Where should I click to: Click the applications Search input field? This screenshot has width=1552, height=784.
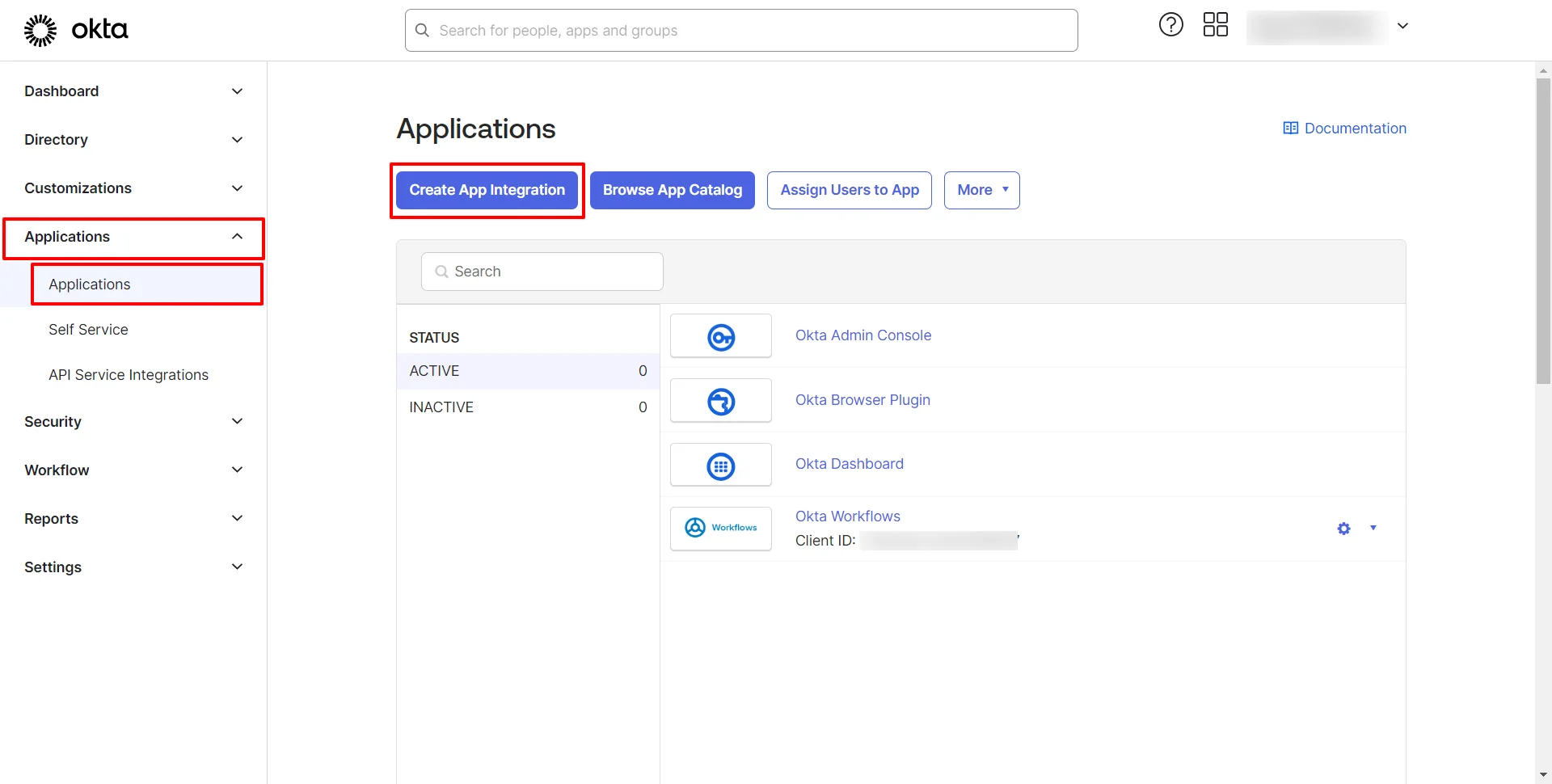542,271
